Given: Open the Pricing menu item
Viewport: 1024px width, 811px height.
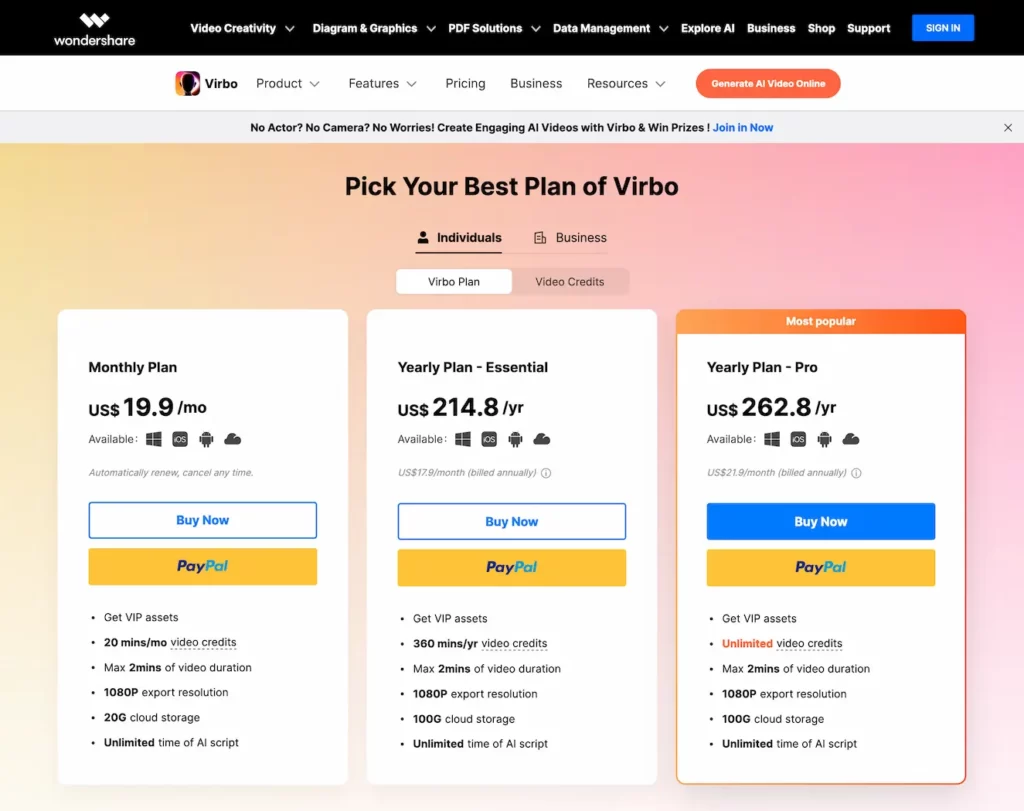Looking at the screenshot, I should click(x=465, y=83).
